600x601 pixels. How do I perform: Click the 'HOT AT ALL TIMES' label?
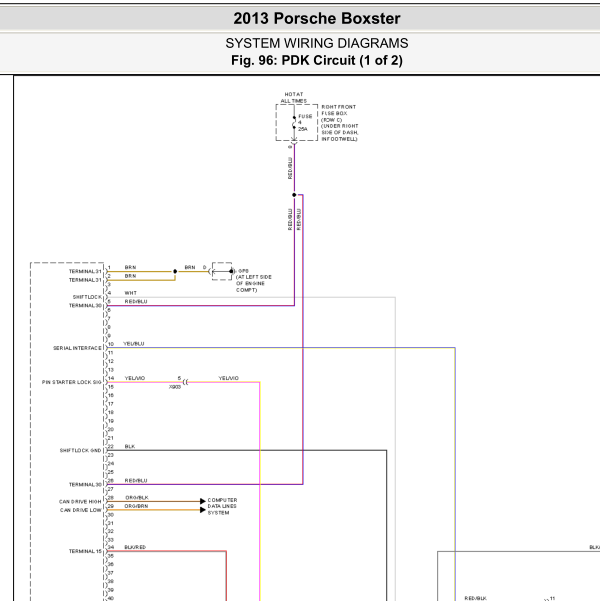pyautogui.click(x=294, y=97)
